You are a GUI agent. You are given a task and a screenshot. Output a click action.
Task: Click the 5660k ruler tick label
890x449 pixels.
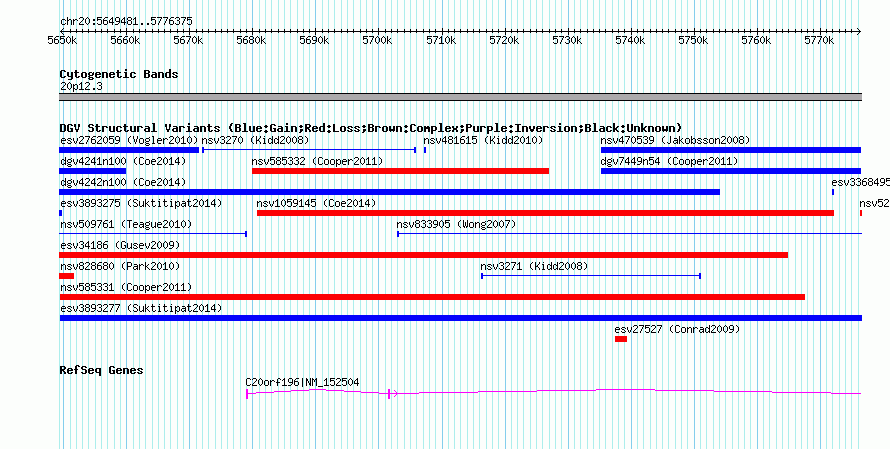pos(125,41)
